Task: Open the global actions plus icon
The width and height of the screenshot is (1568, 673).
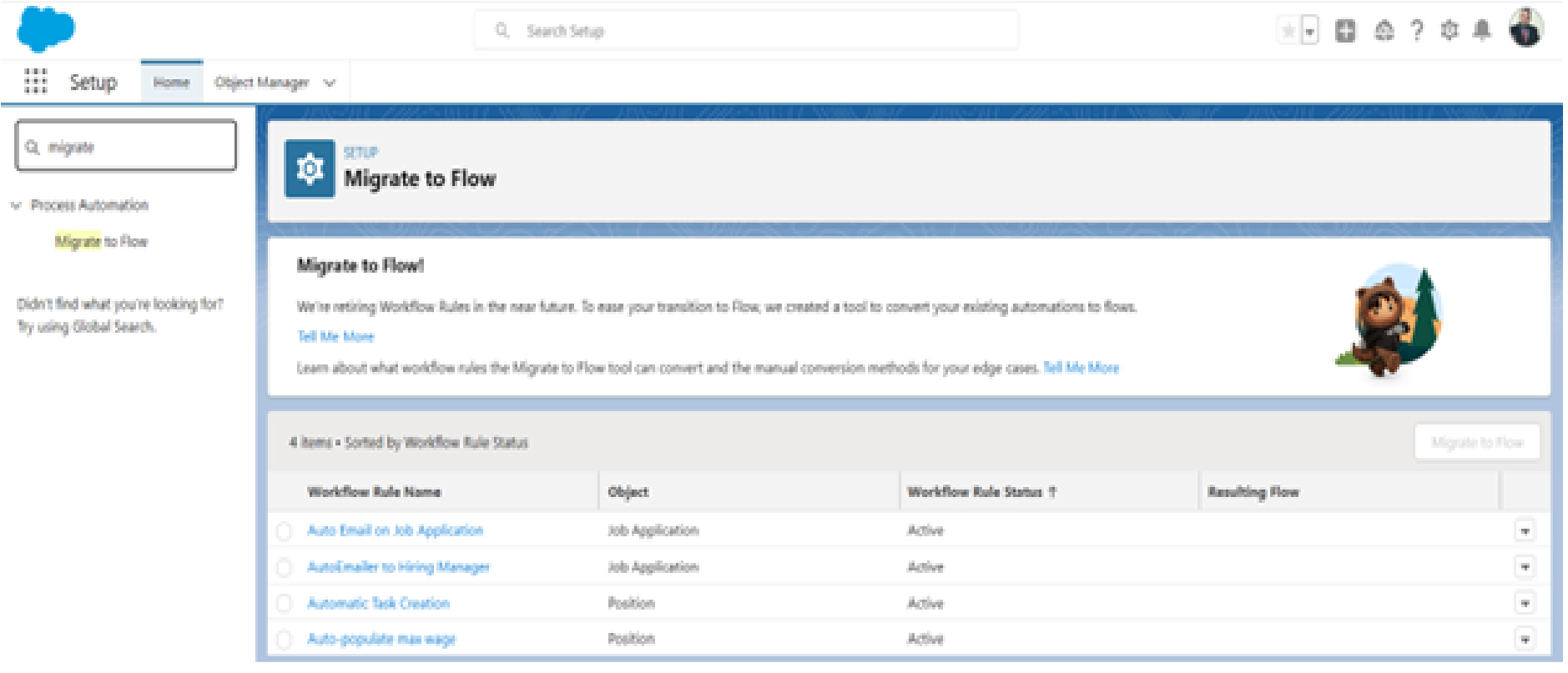Action: click(1345, 31)
